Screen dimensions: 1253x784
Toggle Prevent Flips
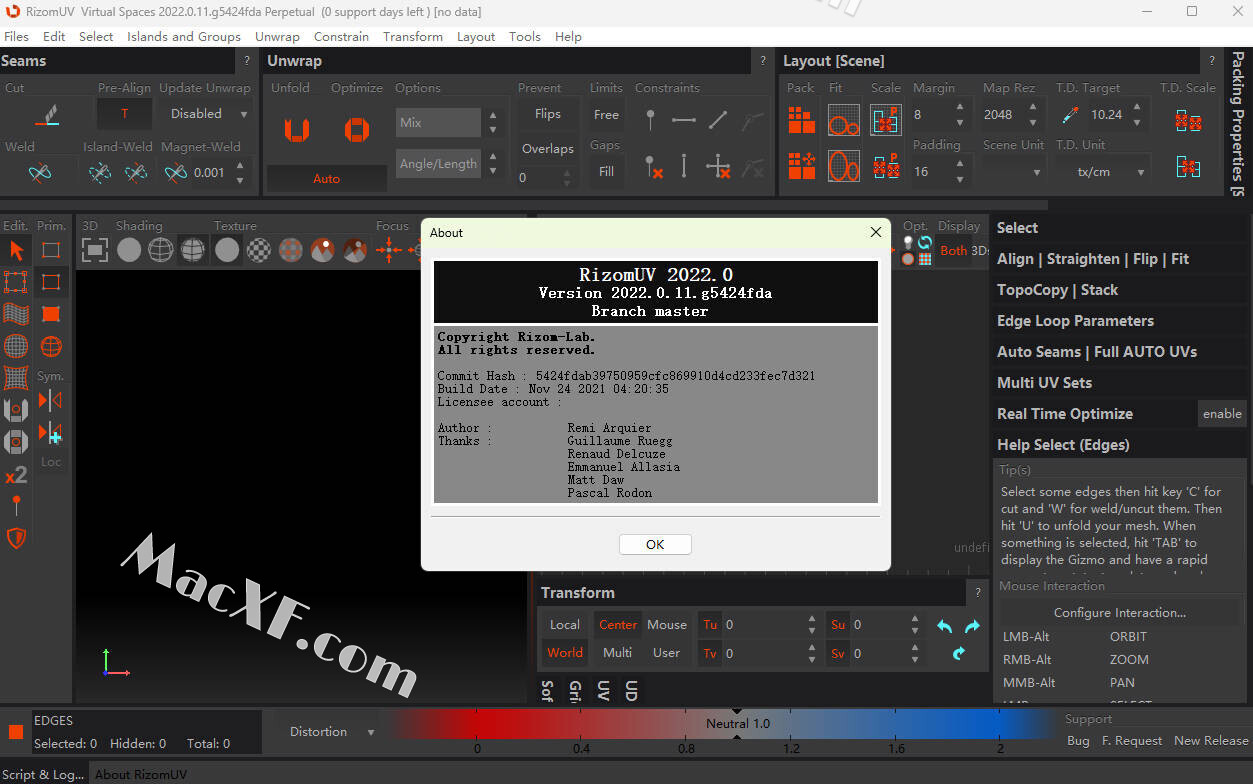point(547,114)
